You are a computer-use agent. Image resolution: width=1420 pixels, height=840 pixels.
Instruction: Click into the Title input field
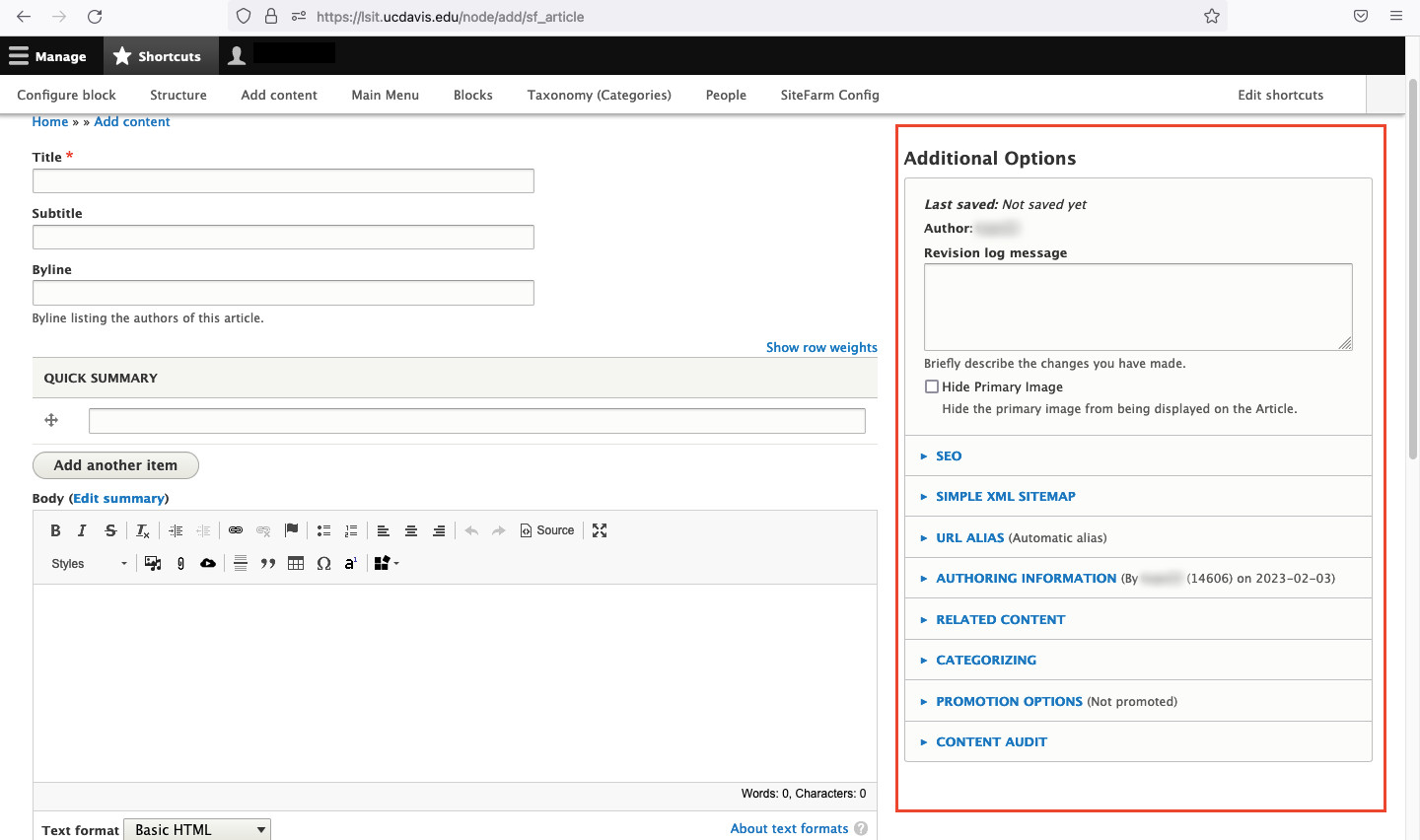283,180
